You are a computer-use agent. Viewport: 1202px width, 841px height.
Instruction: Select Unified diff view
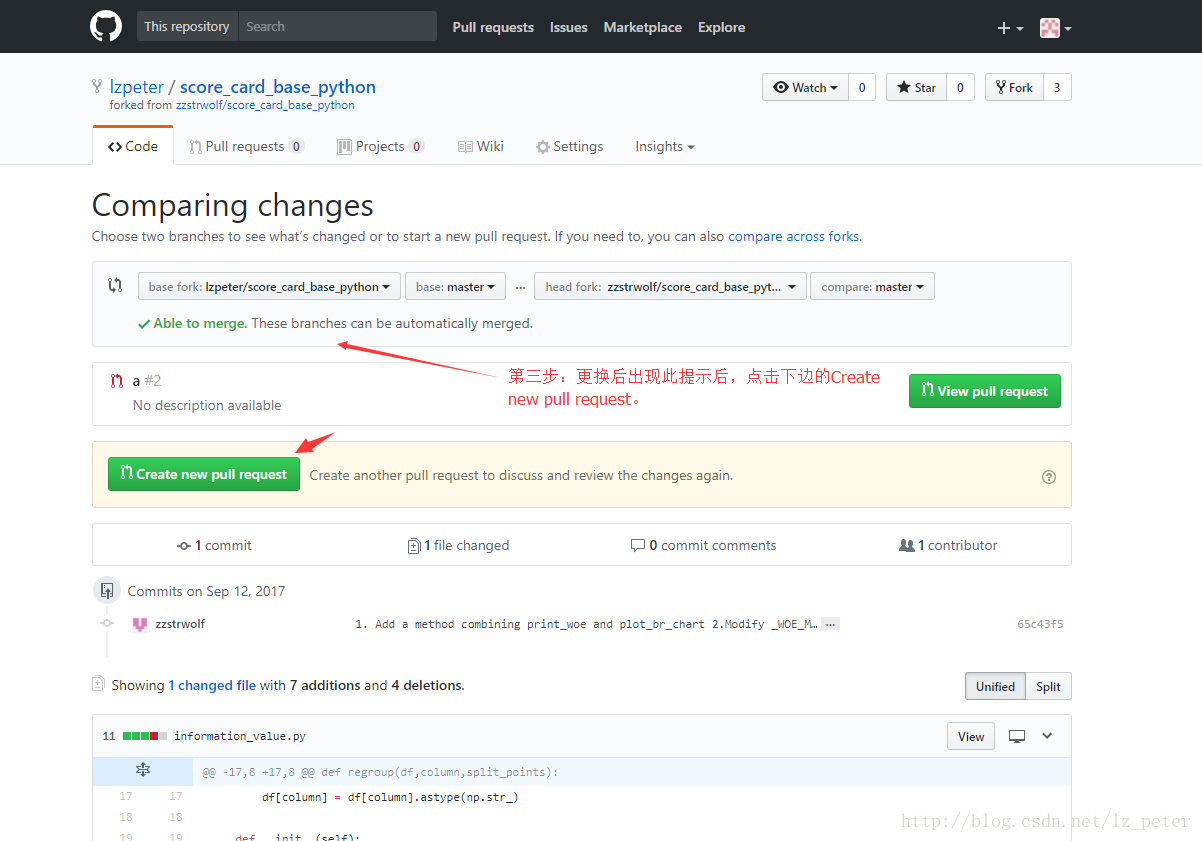coord(995,687)
